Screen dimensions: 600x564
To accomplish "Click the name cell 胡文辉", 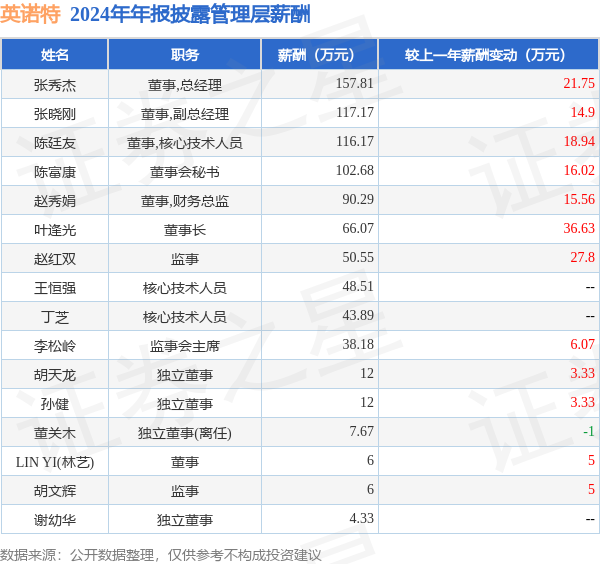I will (x=55, y=491).
